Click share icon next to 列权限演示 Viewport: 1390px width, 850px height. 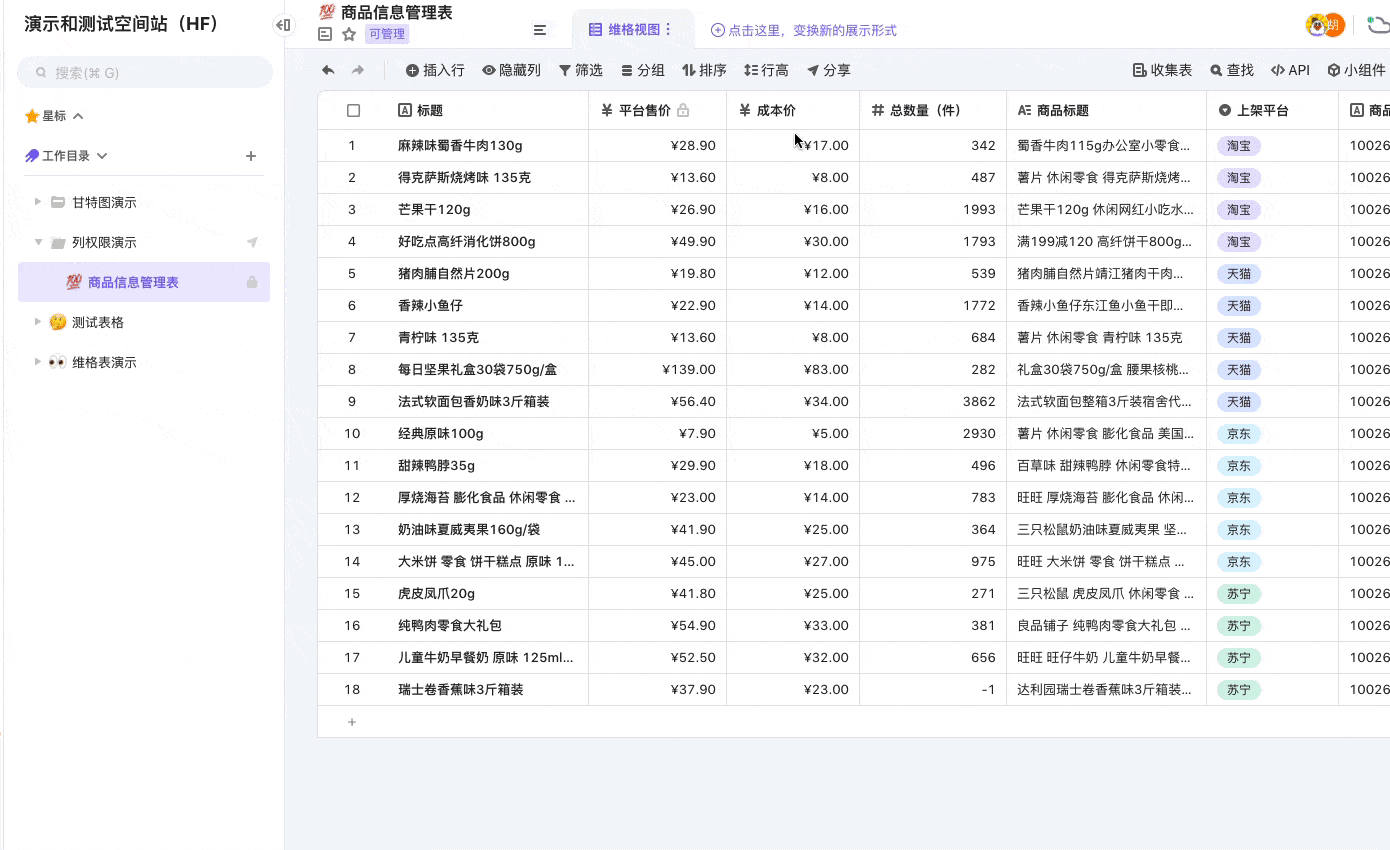pyautogui.click(x=252, y=242)
